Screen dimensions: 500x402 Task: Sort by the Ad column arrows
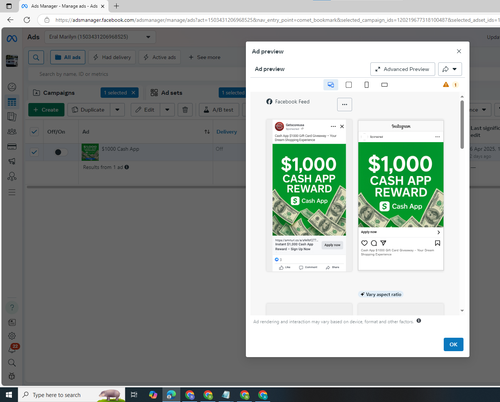[x=207, y=132]
